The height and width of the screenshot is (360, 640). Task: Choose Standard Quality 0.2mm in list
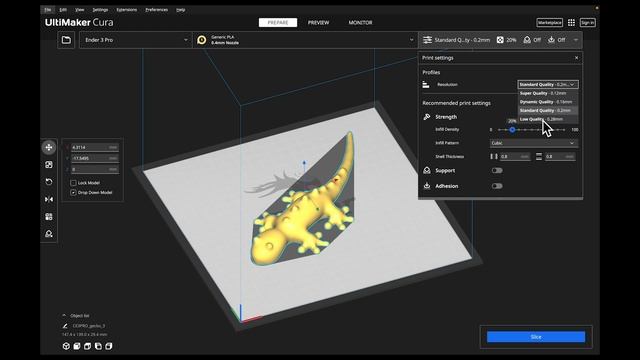548,110
